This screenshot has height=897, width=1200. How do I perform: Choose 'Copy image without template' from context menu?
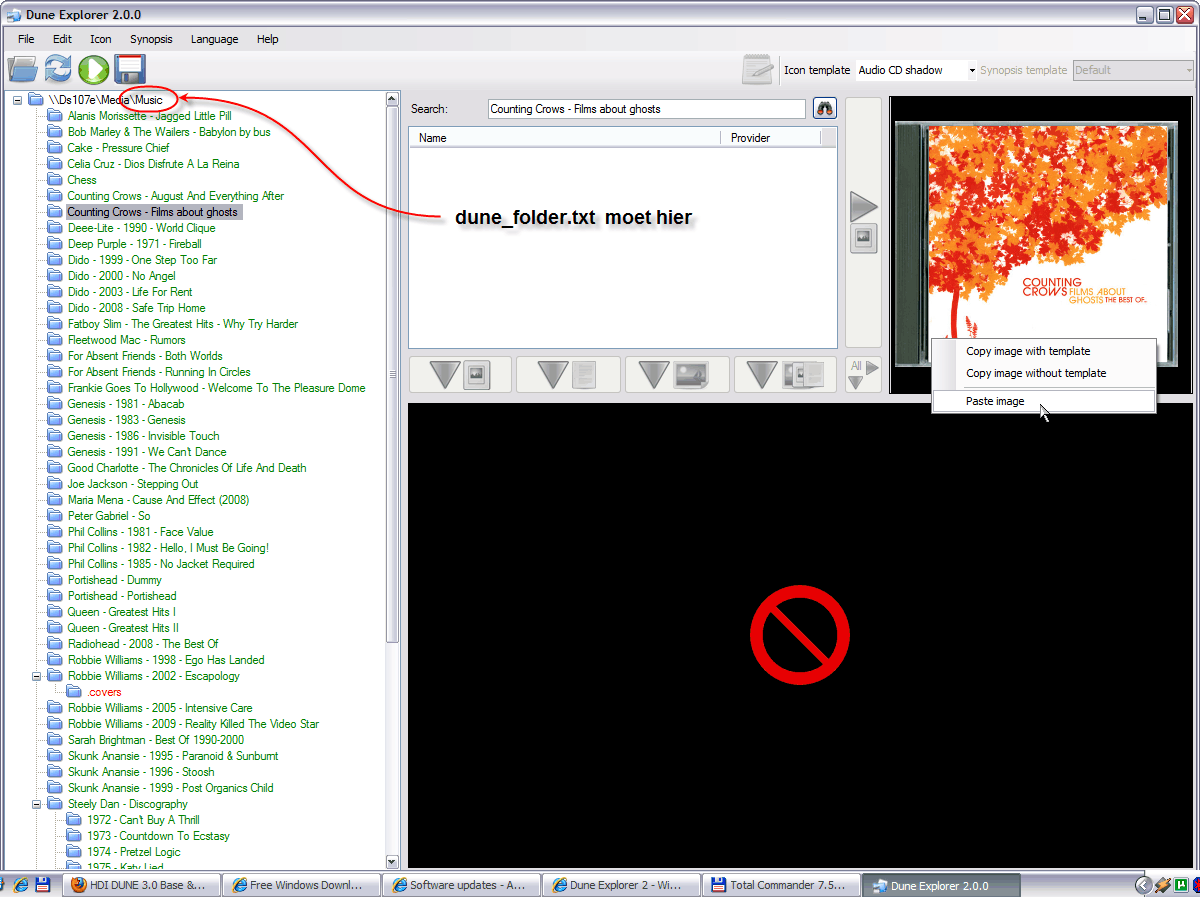click(1044, 373)
